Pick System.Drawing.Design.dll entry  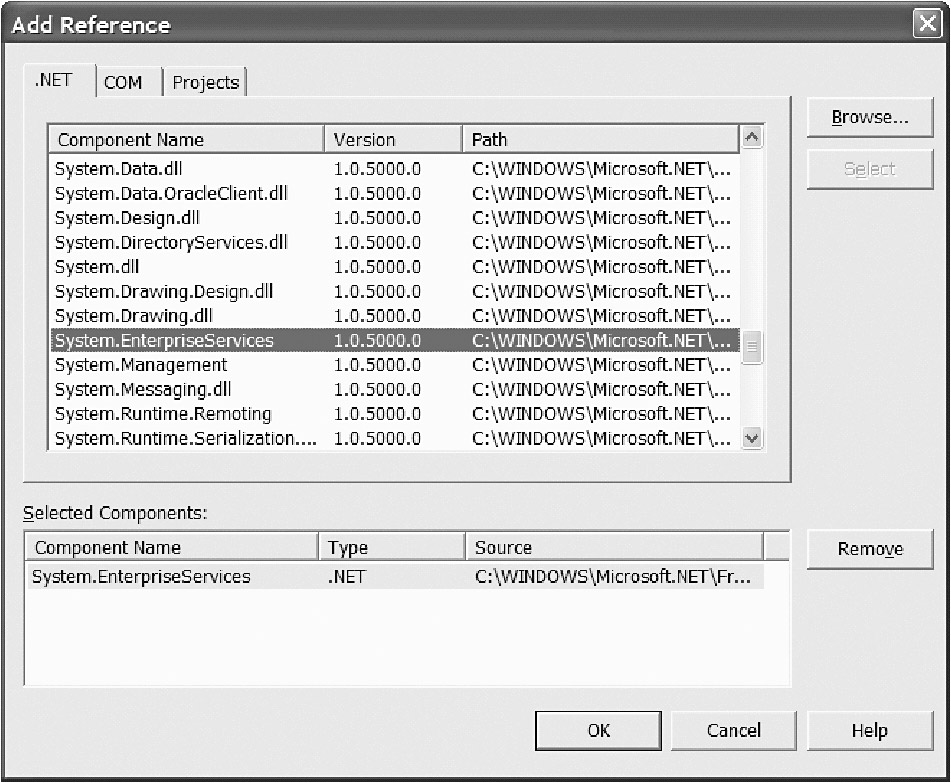[164, 292]
